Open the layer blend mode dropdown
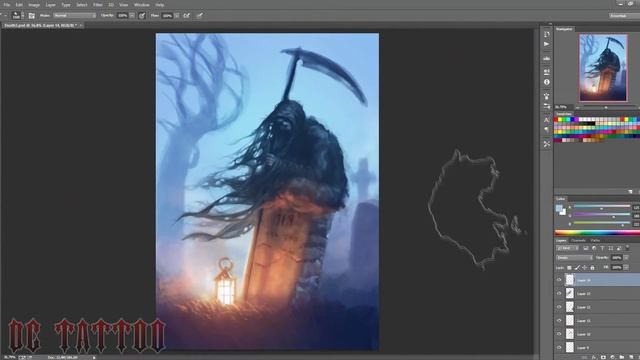 pyautogui.click(x=574, y=258)
